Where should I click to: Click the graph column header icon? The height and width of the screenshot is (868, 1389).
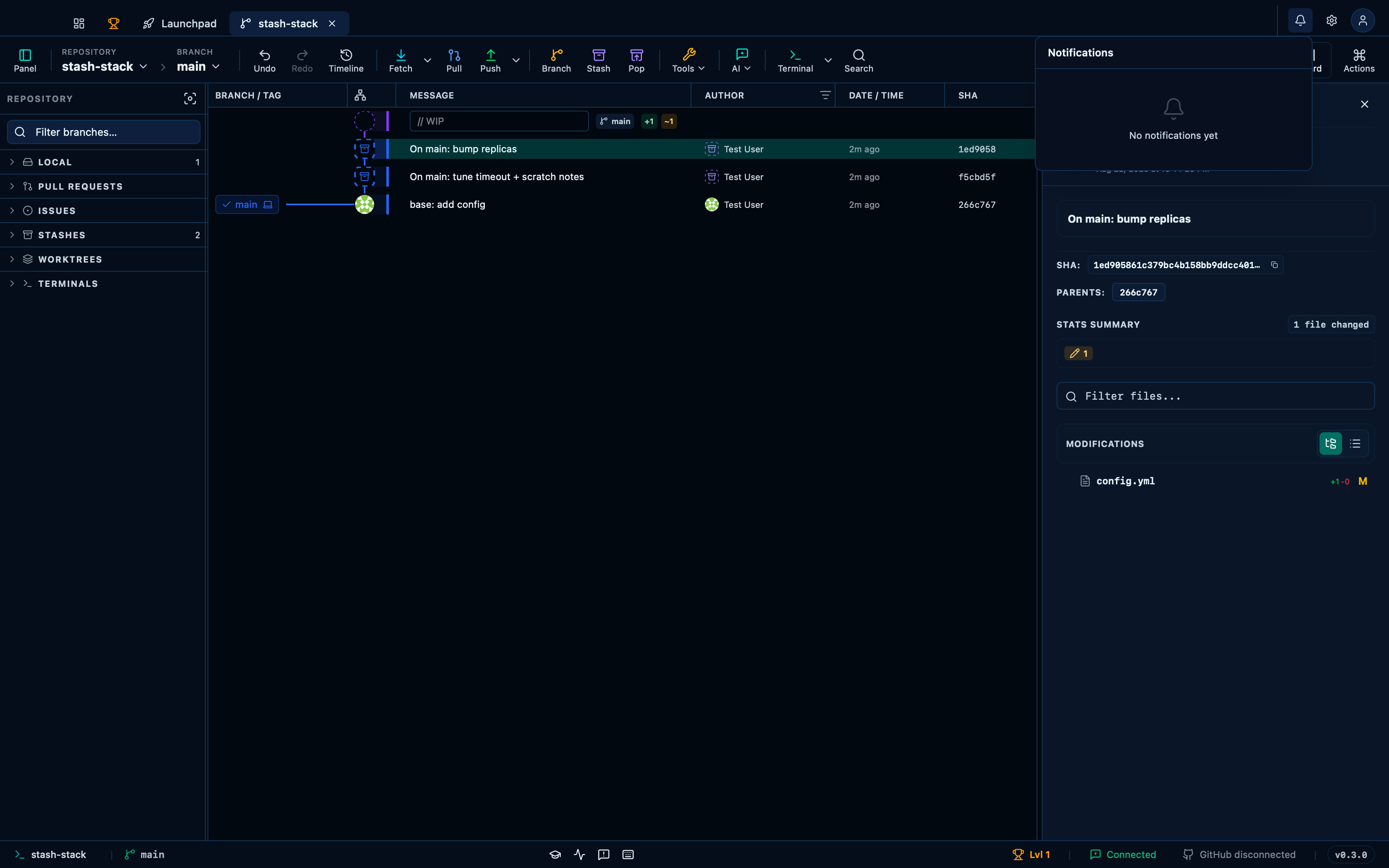point(360,95)
